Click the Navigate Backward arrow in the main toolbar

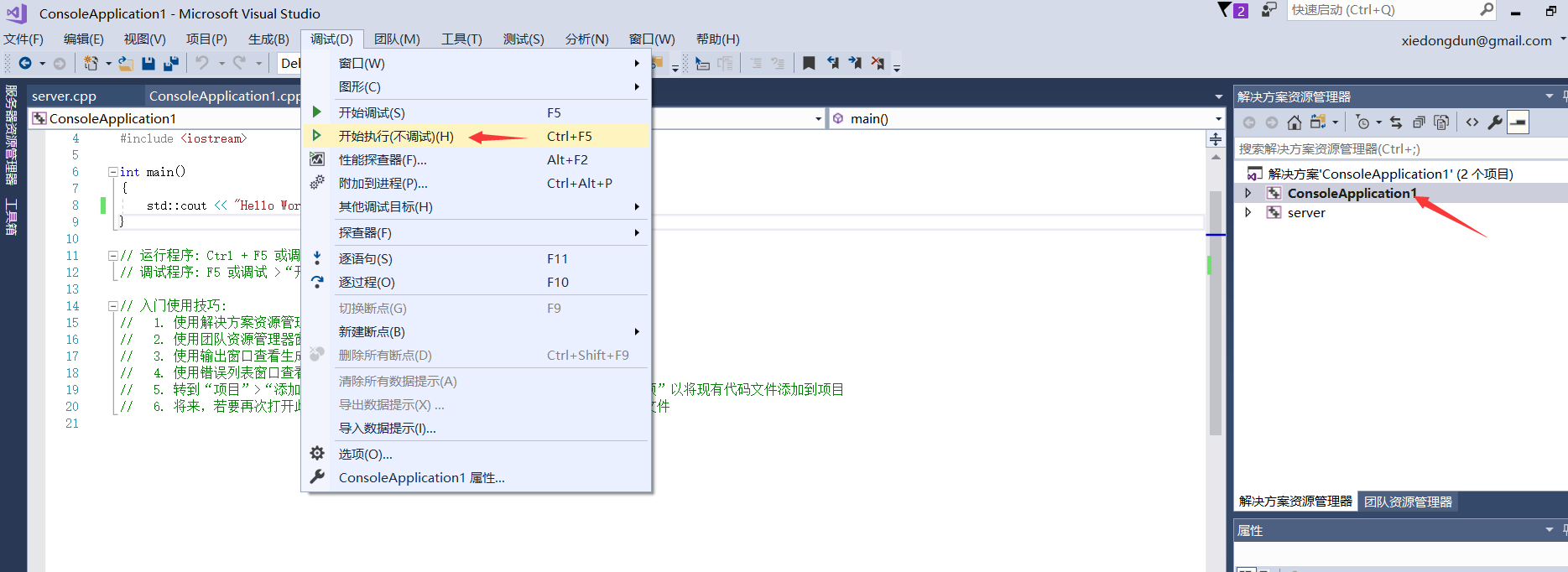pos(25,63)
